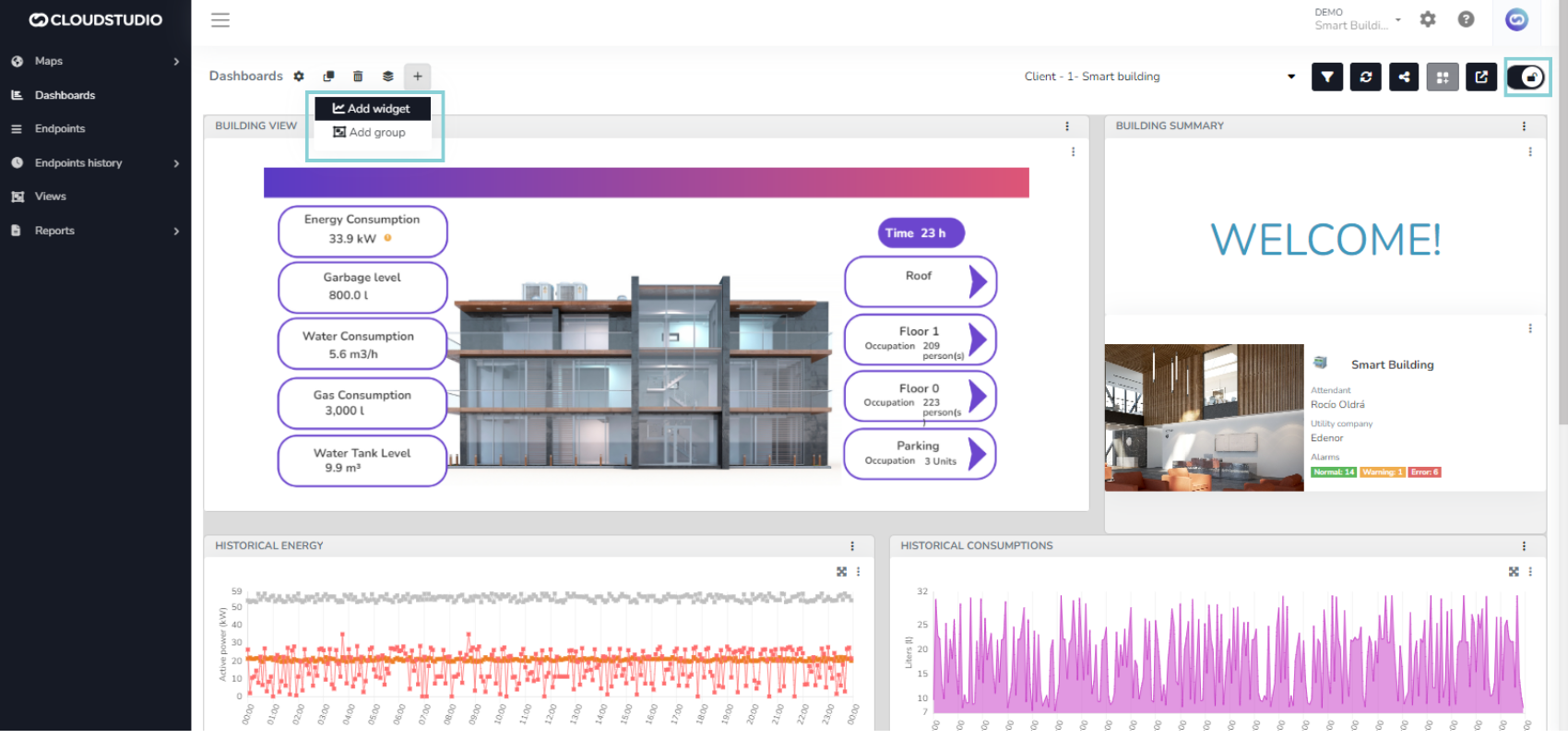This screenshot has height=739, width=1568.
Task: Click the filter funnel button
Action: (x=1326, y=77)
